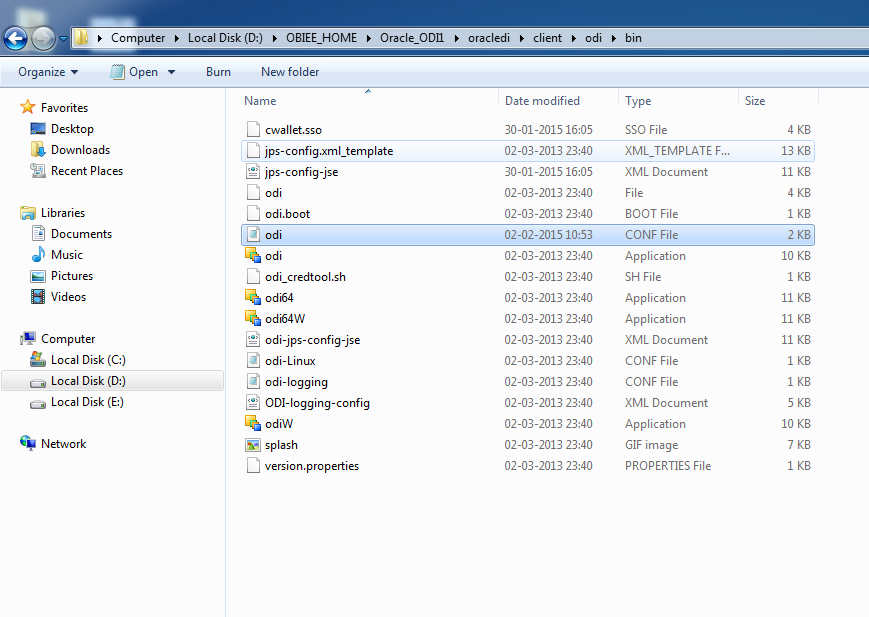
Task: Select the odi.boot file
Action: (528, 214)
